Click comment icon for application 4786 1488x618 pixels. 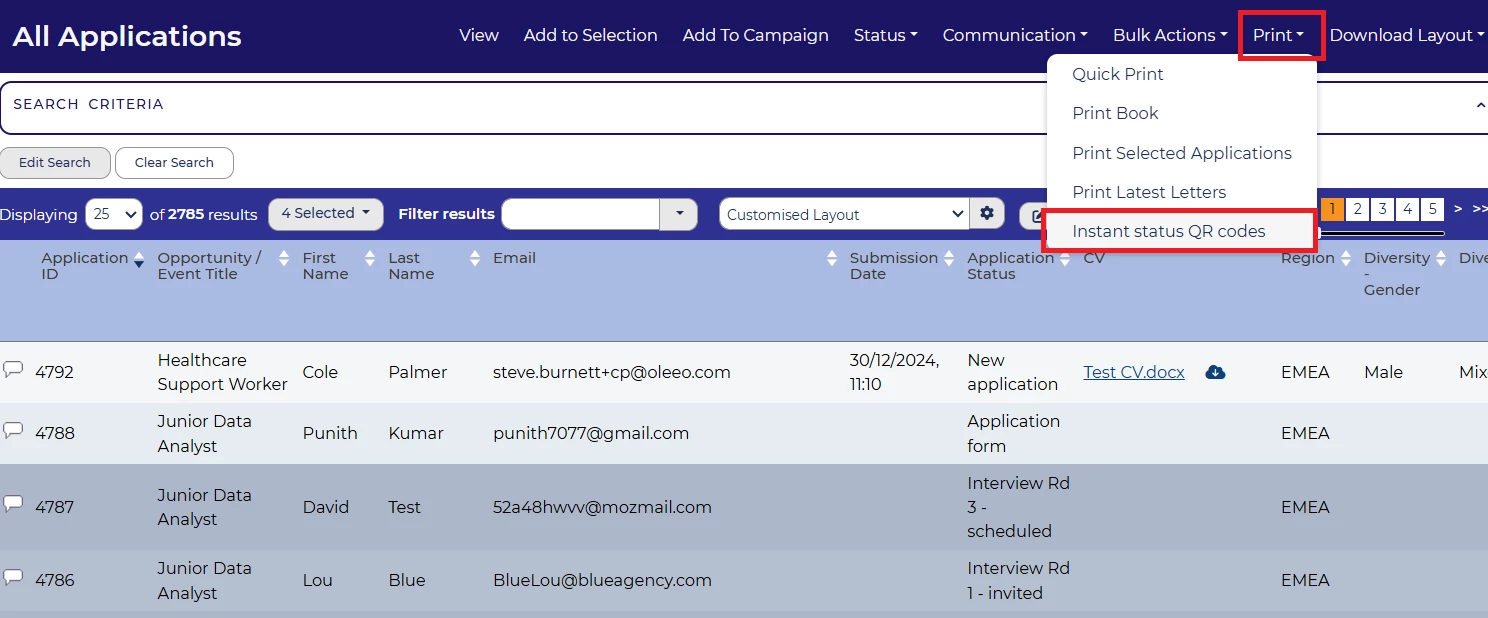tap(13, 578)
